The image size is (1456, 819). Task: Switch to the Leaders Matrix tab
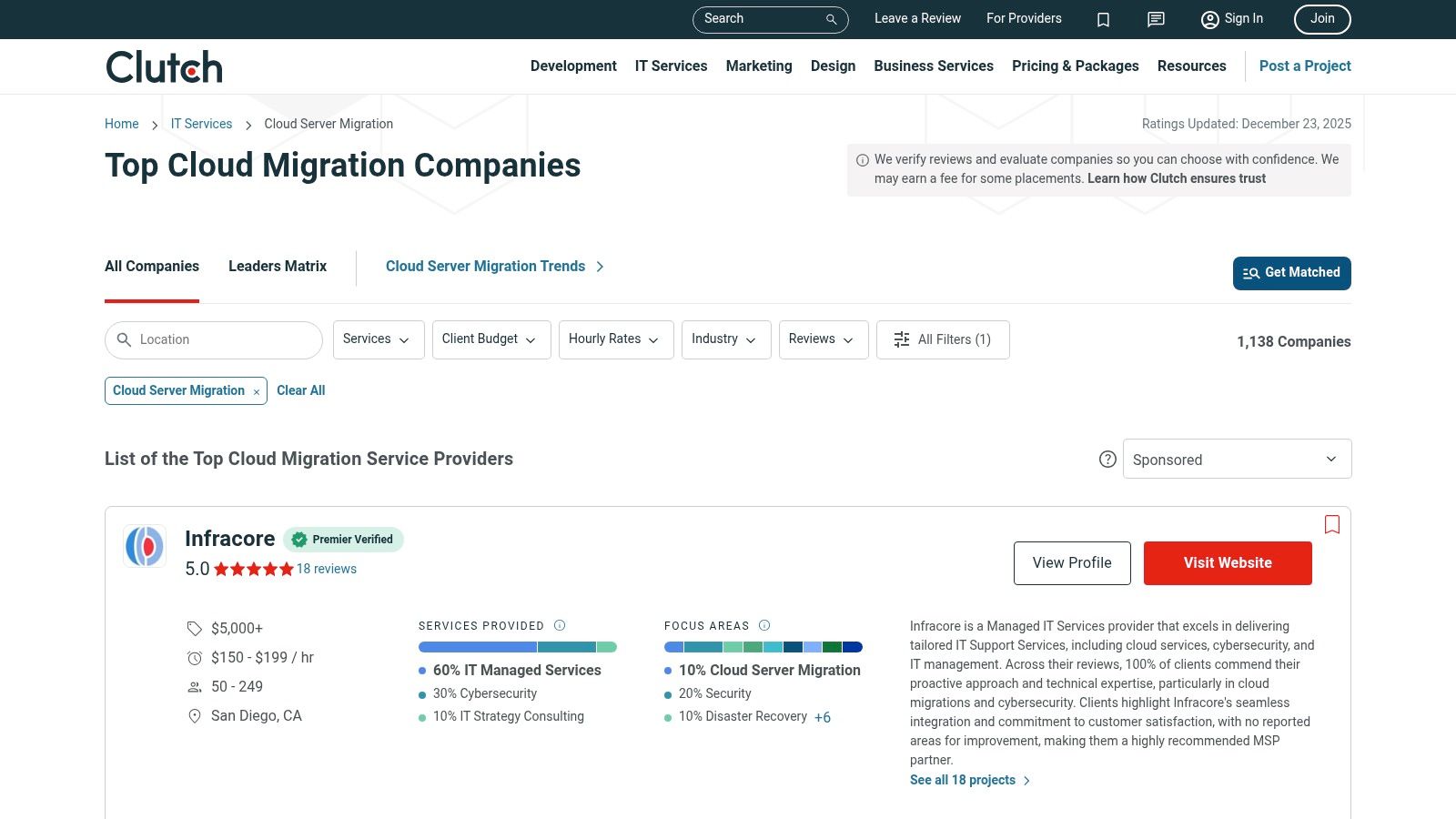pos(277,266)
